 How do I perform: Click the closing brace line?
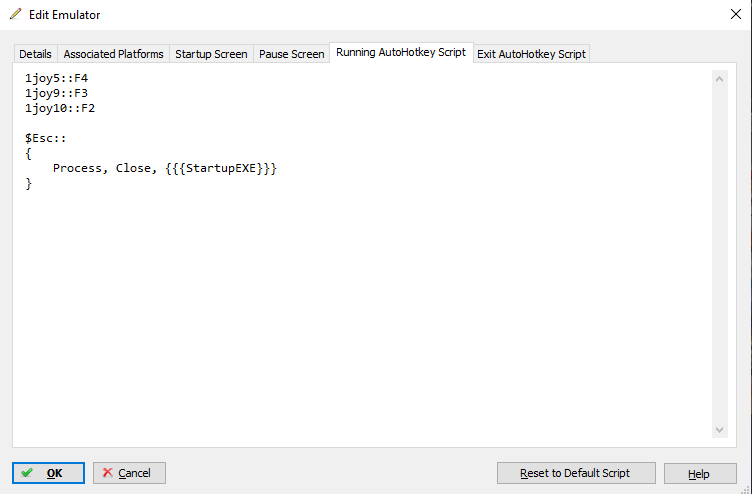(x=28, y=183)
